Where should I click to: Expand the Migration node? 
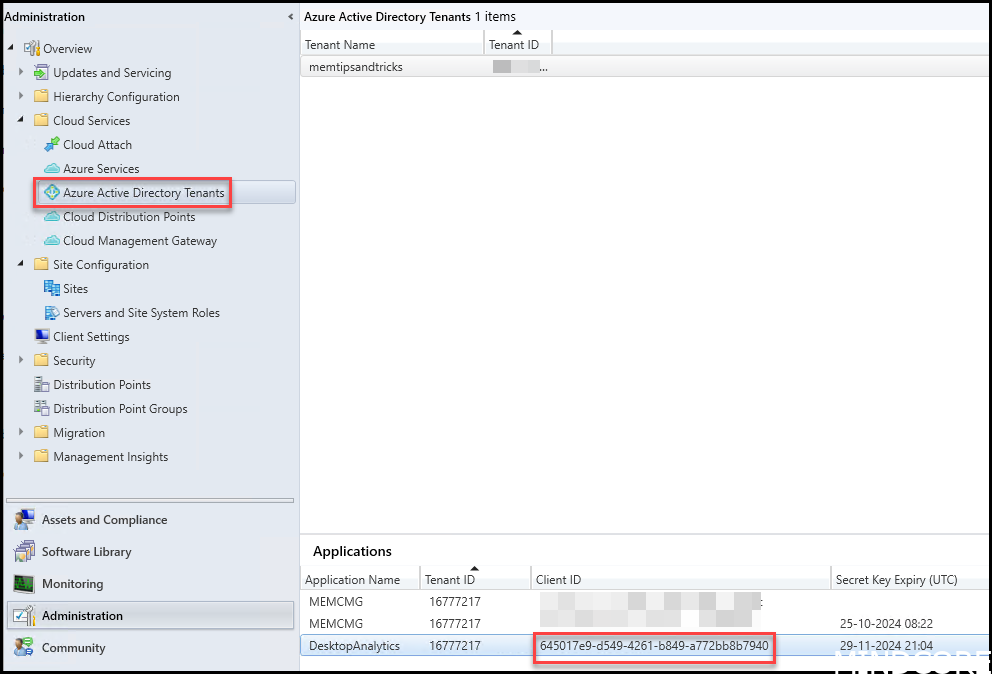21,432
